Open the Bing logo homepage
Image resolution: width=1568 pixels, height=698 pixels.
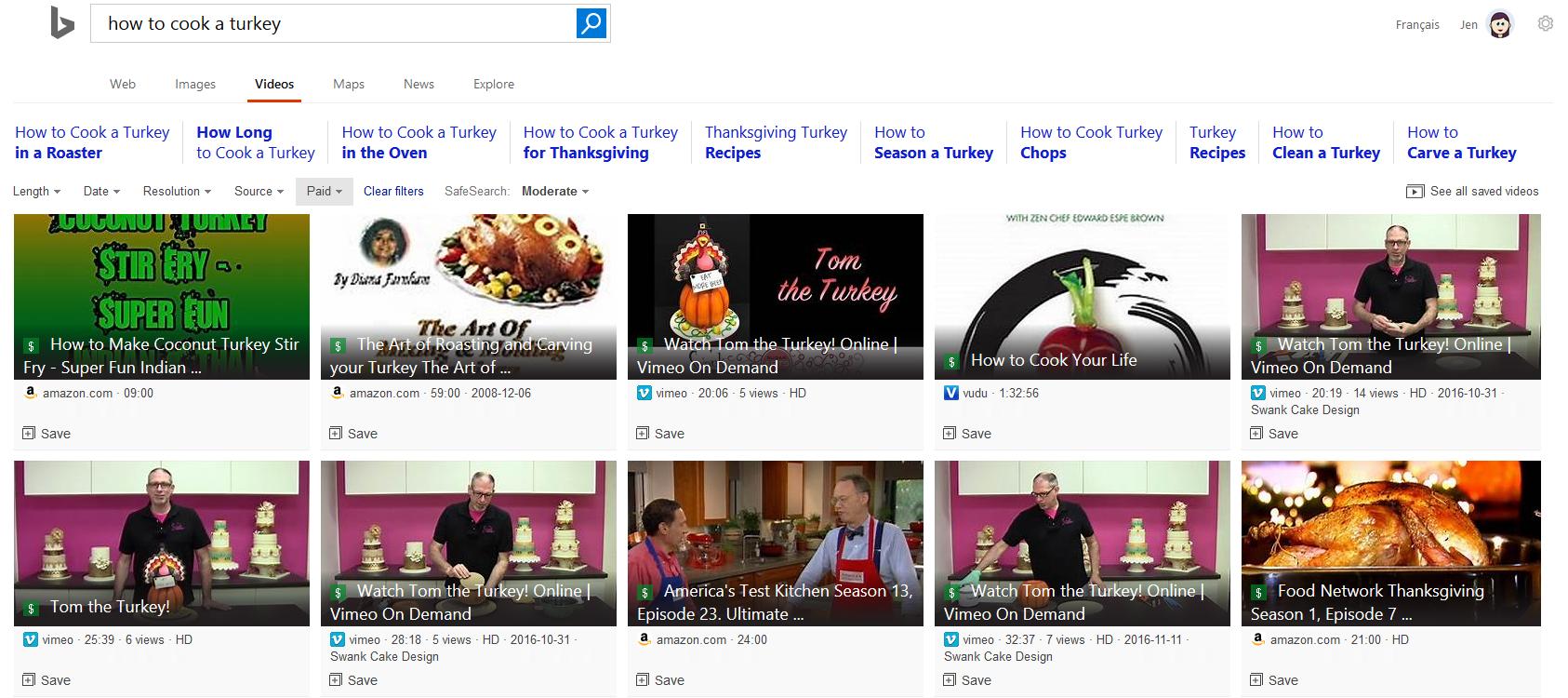[x=62, y=23]
